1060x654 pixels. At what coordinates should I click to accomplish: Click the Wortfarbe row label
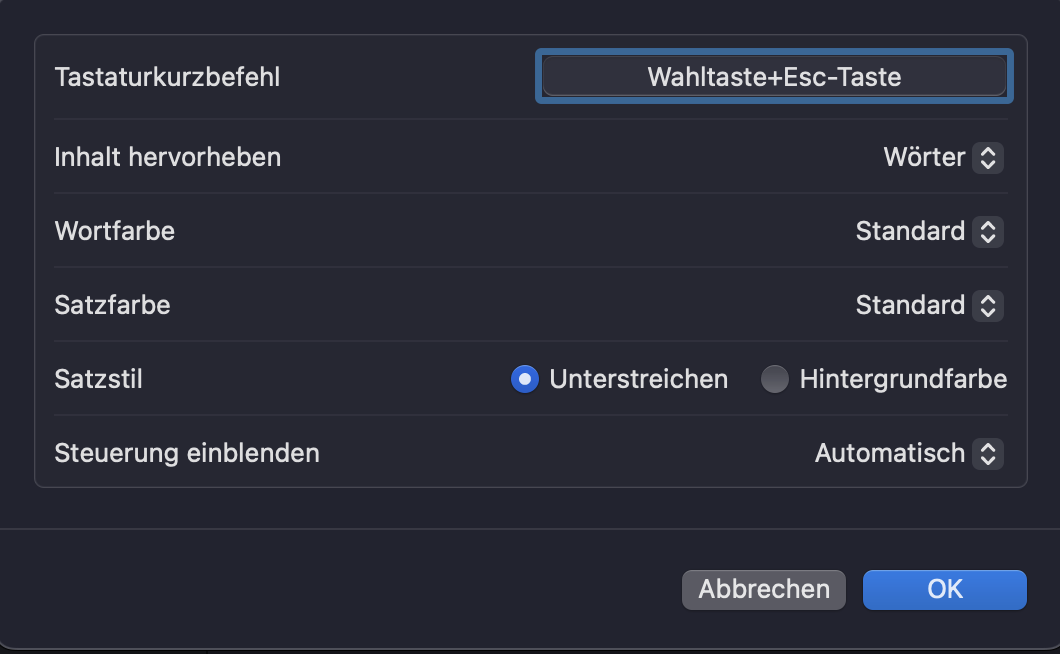point(114,231)
